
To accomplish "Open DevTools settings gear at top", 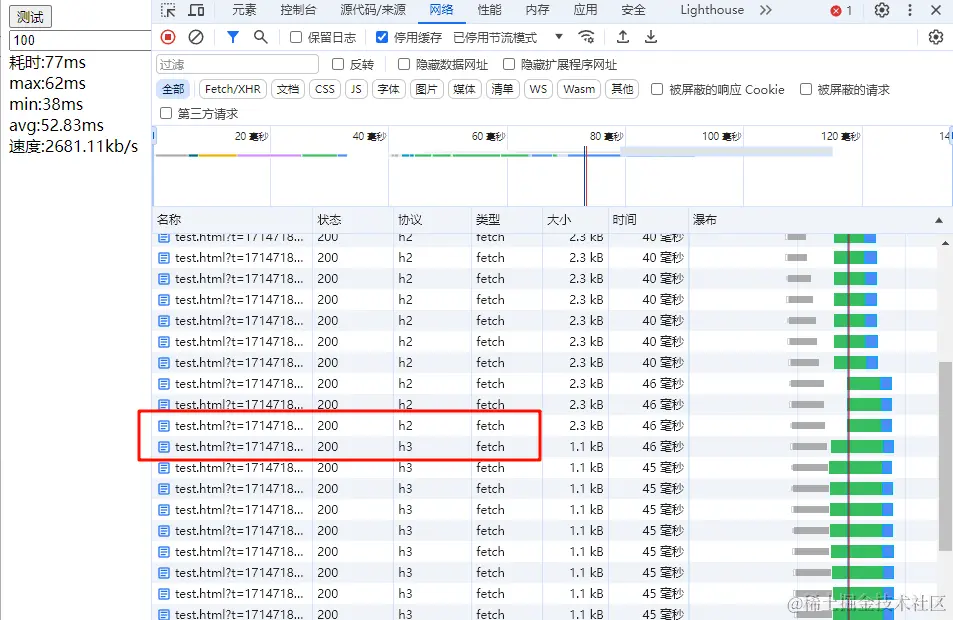I will point(881,10).
